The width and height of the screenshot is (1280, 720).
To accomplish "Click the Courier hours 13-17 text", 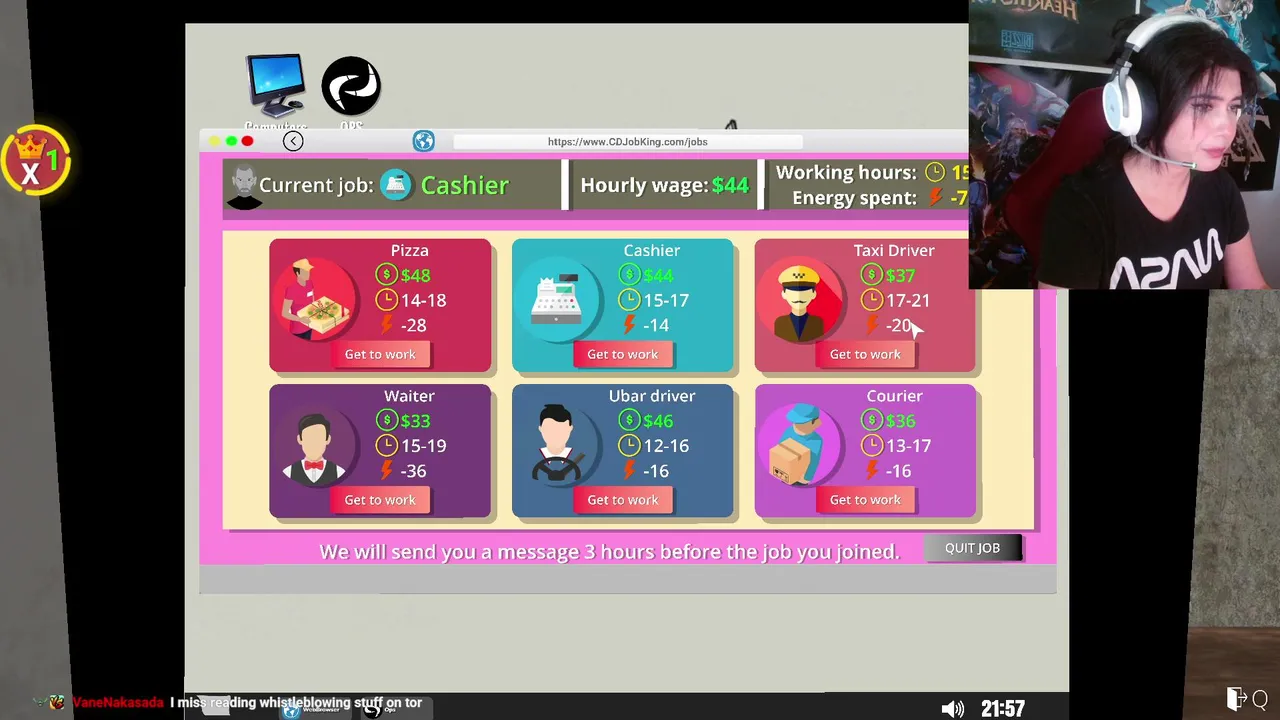I will [908, 446].
